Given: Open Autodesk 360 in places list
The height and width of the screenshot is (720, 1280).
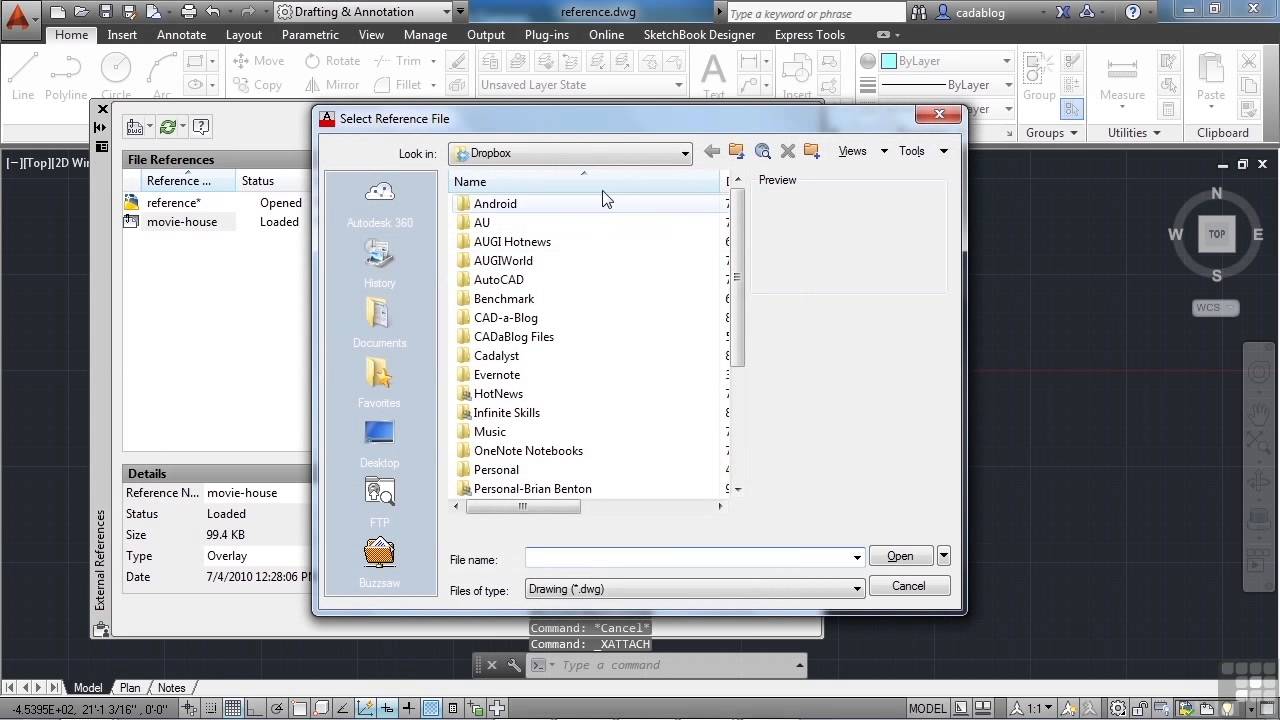Looking at the screenshot, I should [380, 205].
